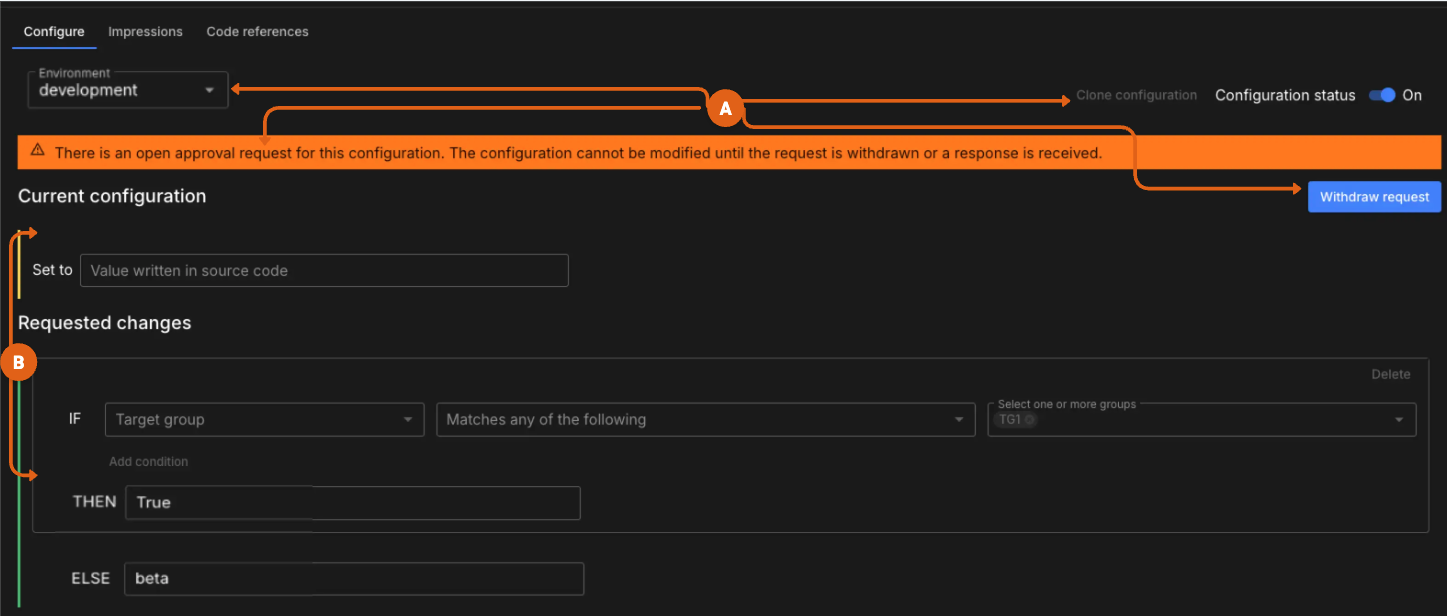Remove the TG1 group chip with its x icon
This screenshot has width=1447, height=616.
(1031, 420)
